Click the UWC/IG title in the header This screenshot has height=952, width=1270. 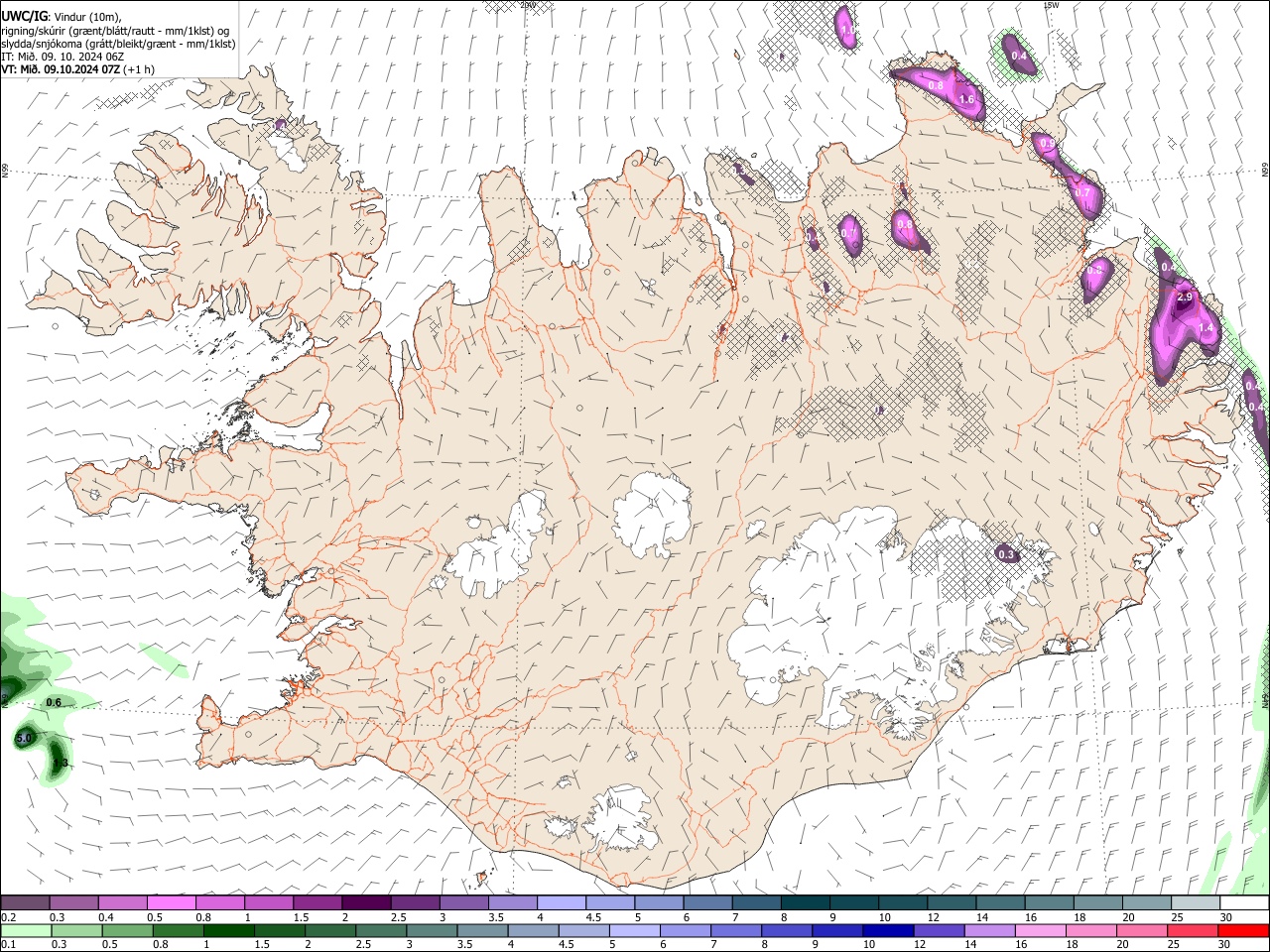pos(24,16)
